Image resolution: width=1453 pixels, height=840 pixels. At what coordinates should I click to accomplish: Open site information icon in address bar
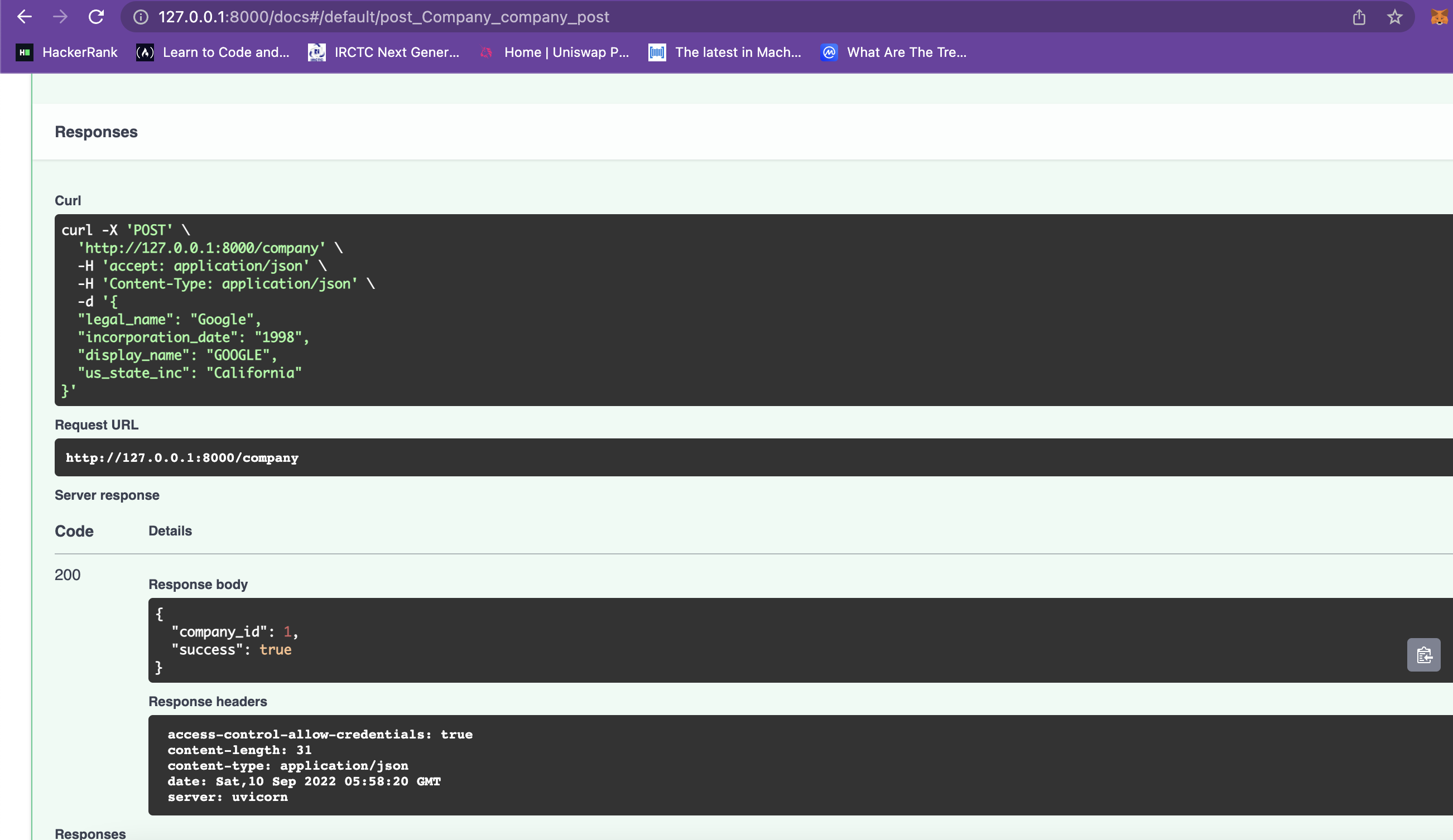(141, 17)
